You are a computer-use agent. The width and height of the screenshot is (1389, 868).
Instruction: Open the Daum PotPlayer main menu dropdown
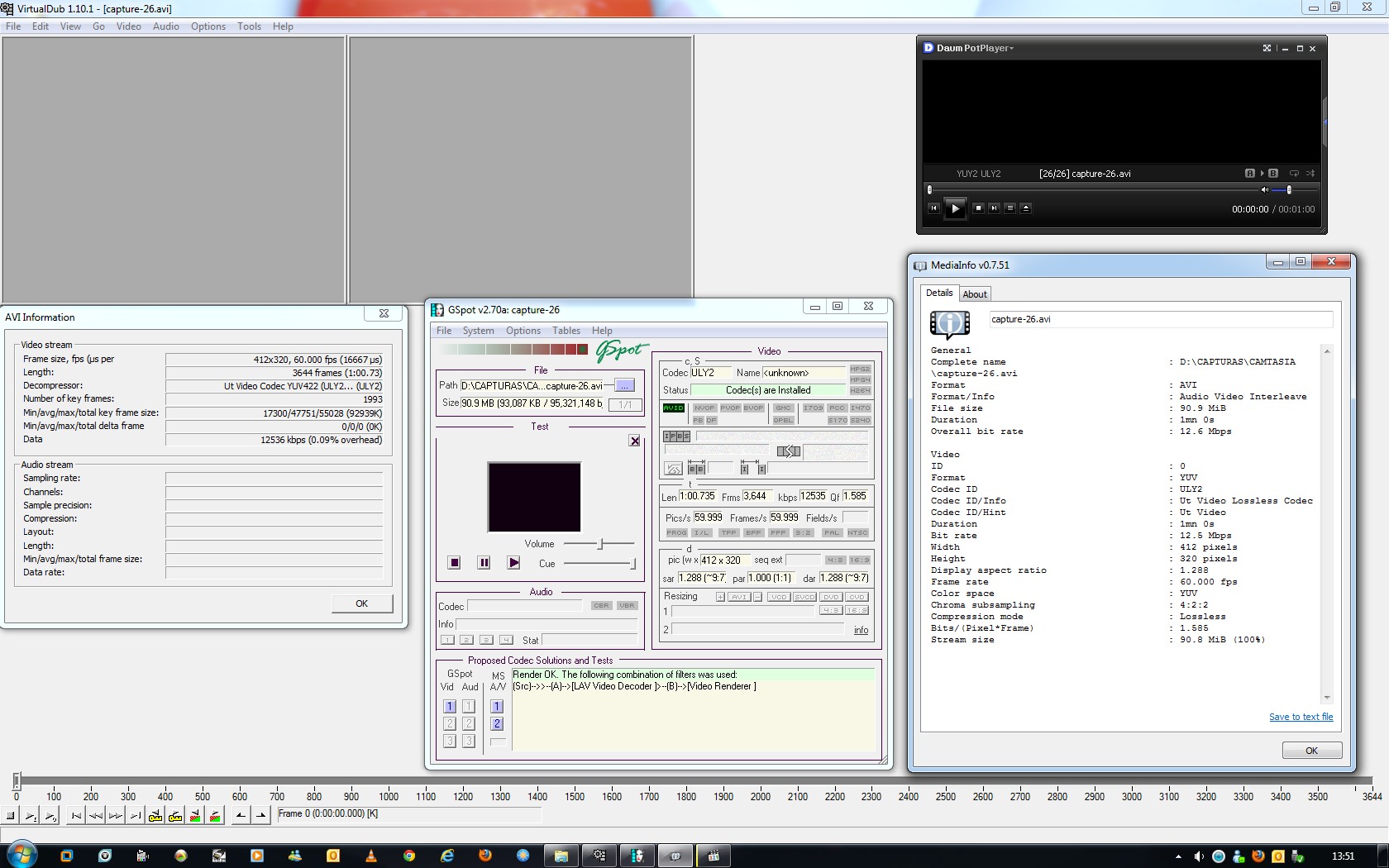[974, 48]
